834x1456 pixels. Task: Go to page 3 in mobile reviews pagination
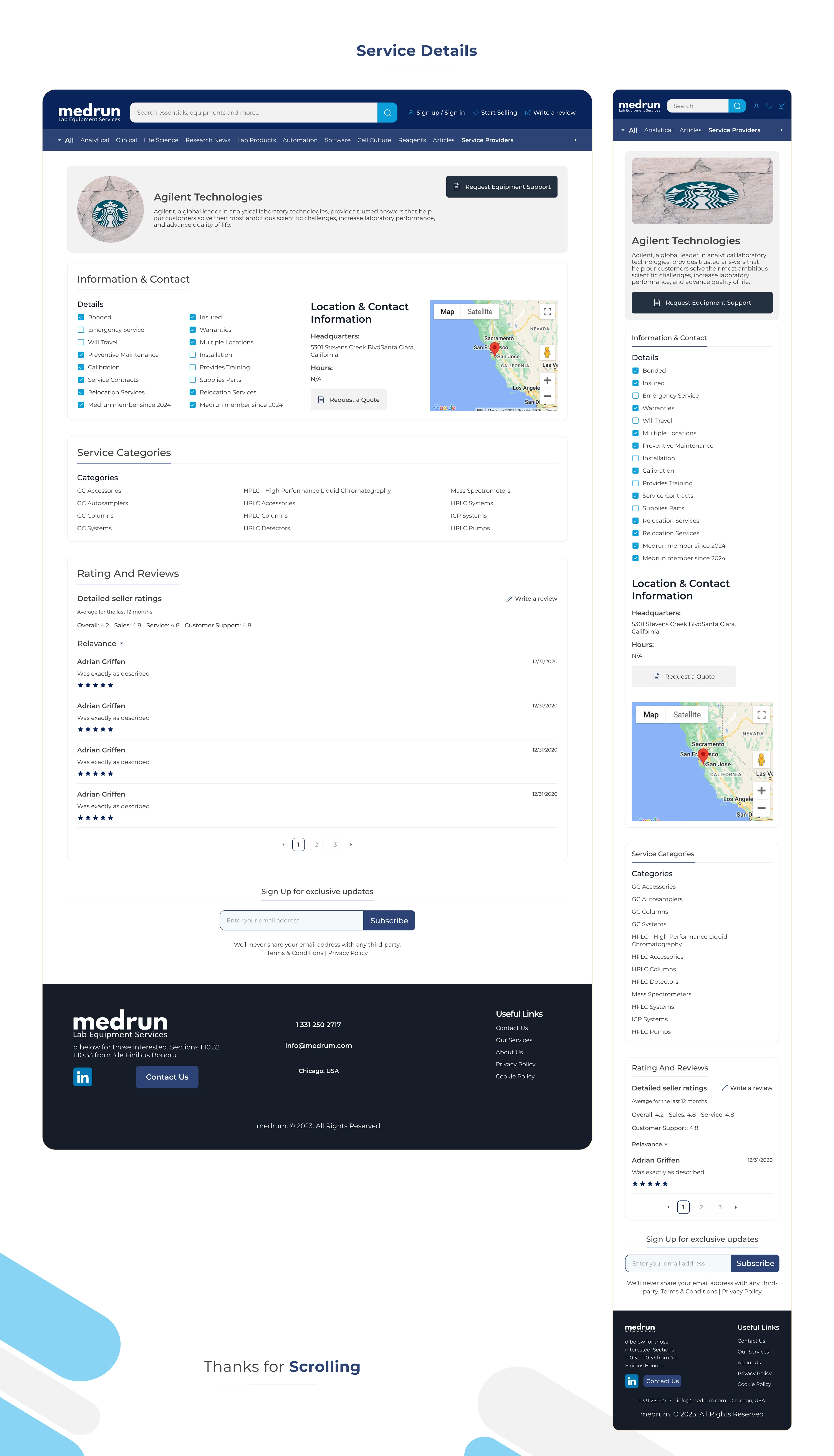tap(720, 1207)
